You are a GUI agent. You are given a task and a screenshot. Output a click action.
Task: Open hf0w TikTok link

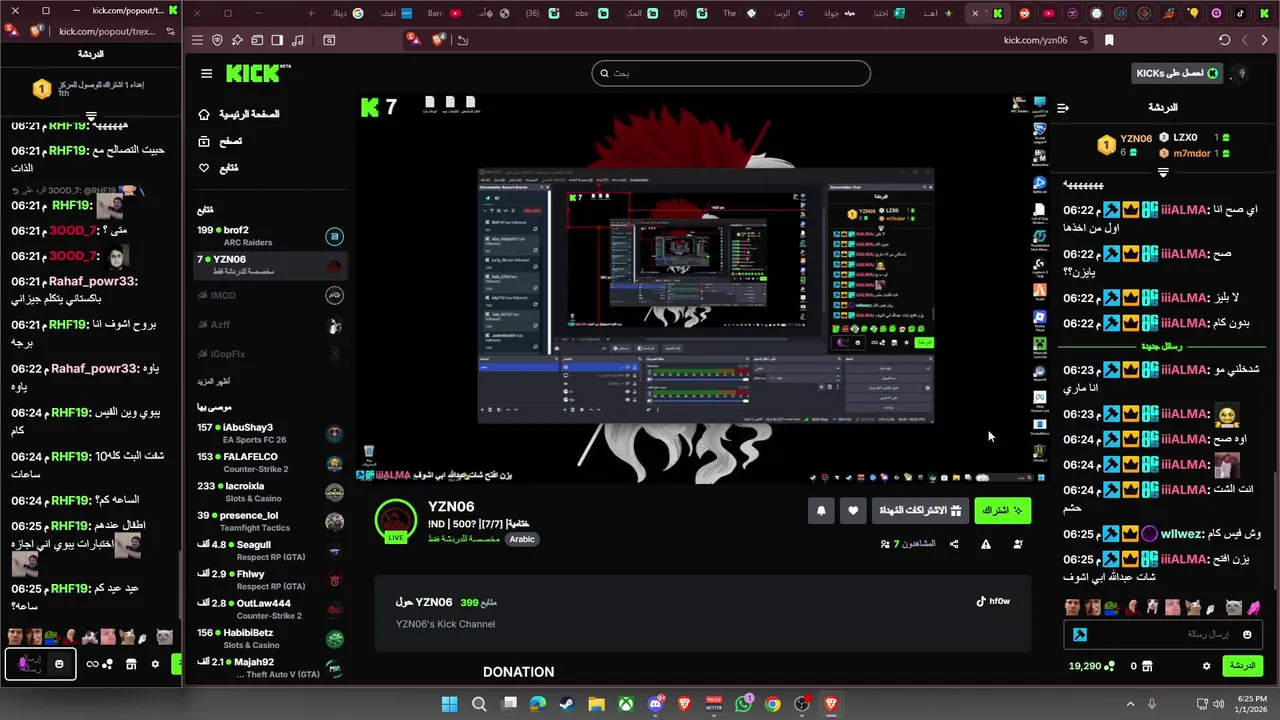pyautogui.click(x=993, y=601)
